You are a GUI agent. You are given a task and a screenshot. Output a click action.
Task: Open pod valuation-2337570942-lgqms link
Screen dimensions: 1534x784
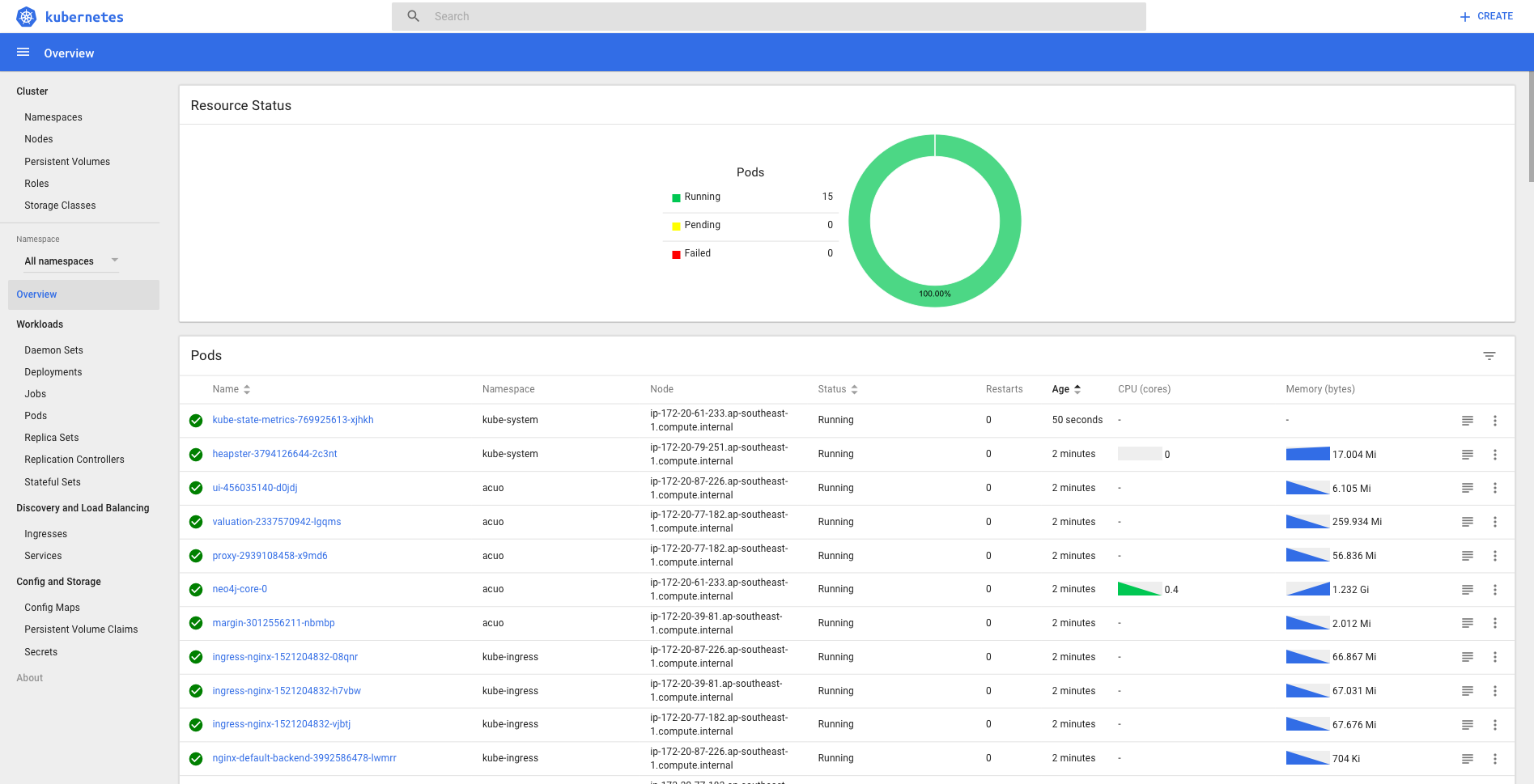coord(277,522)
